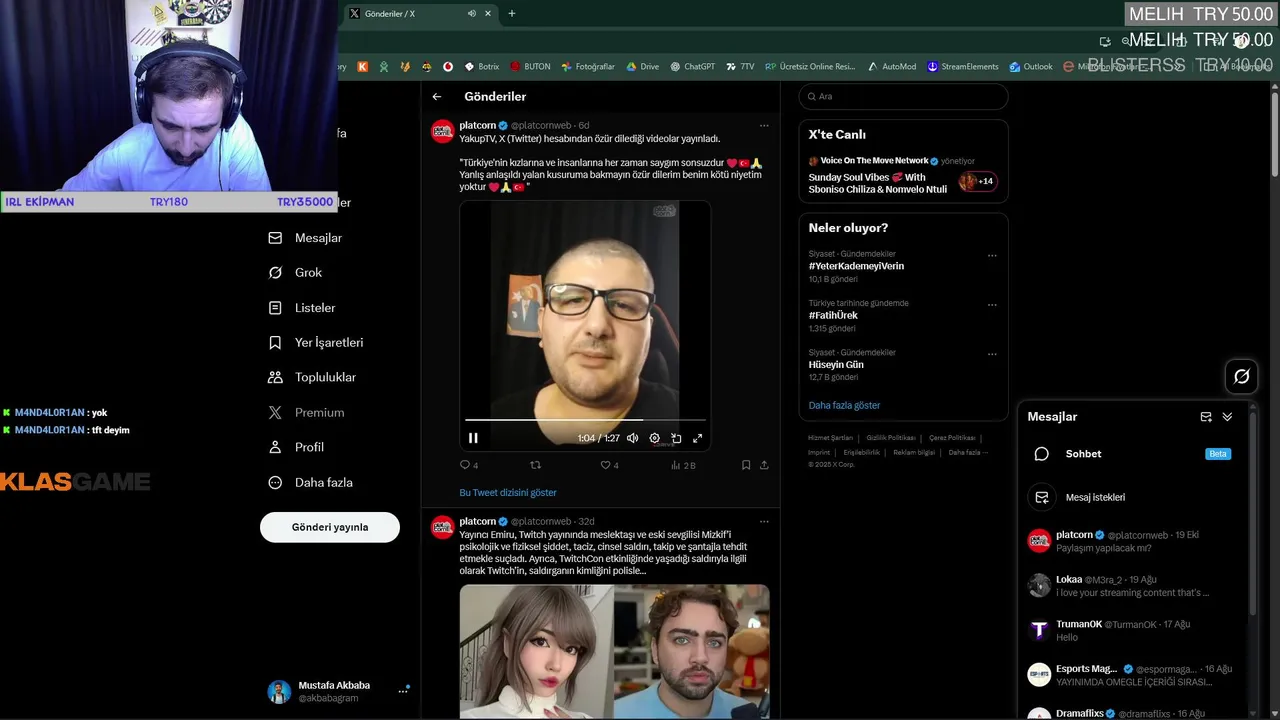The image size is (1280, 720).
Task: Open Mesaj istekleri
Action: (1133, 497)
